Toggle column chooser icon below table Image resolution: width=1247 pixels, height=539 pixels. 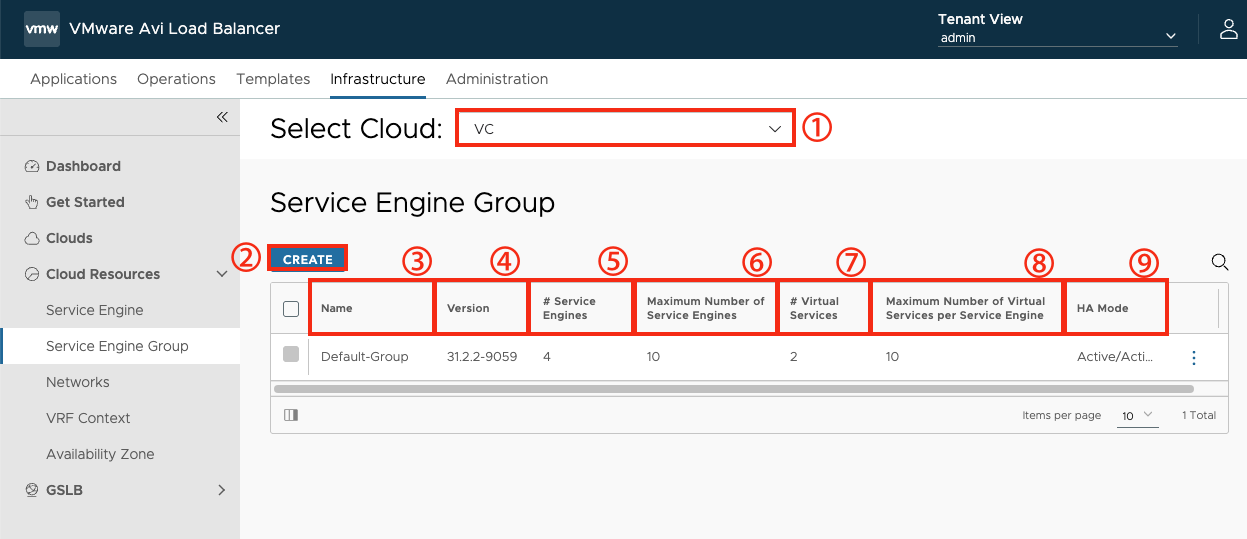291,415
